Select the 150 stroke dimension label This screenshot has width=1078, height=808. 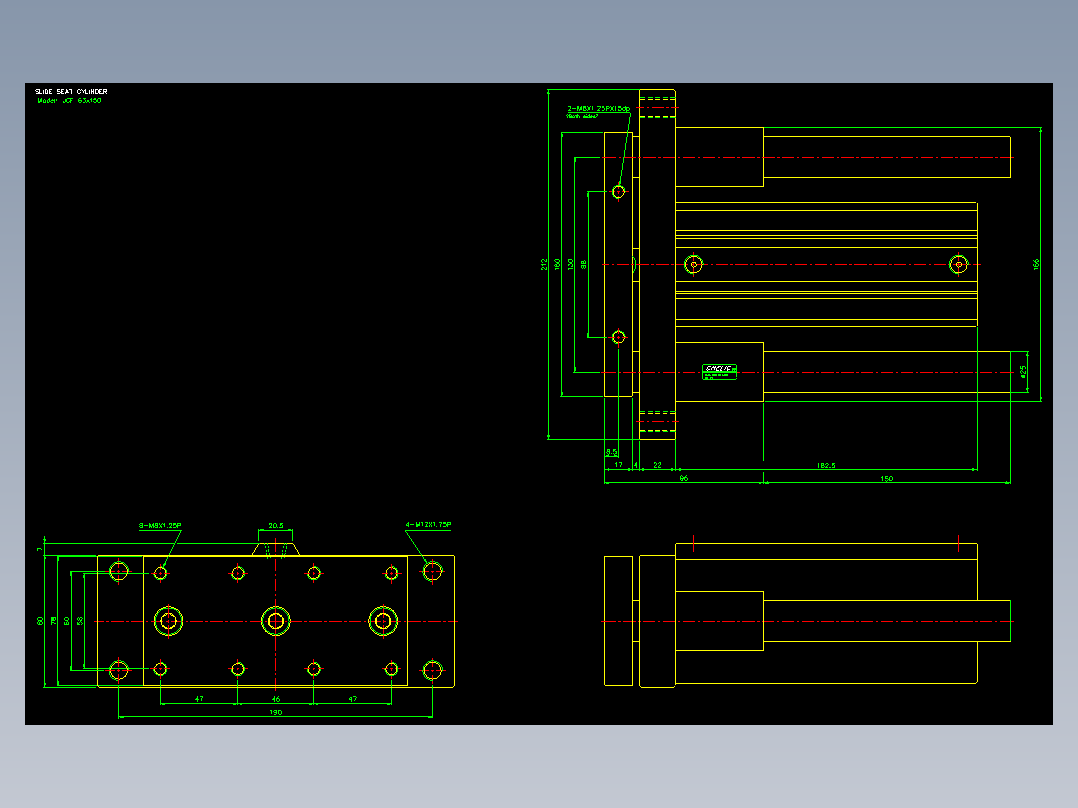886,479
